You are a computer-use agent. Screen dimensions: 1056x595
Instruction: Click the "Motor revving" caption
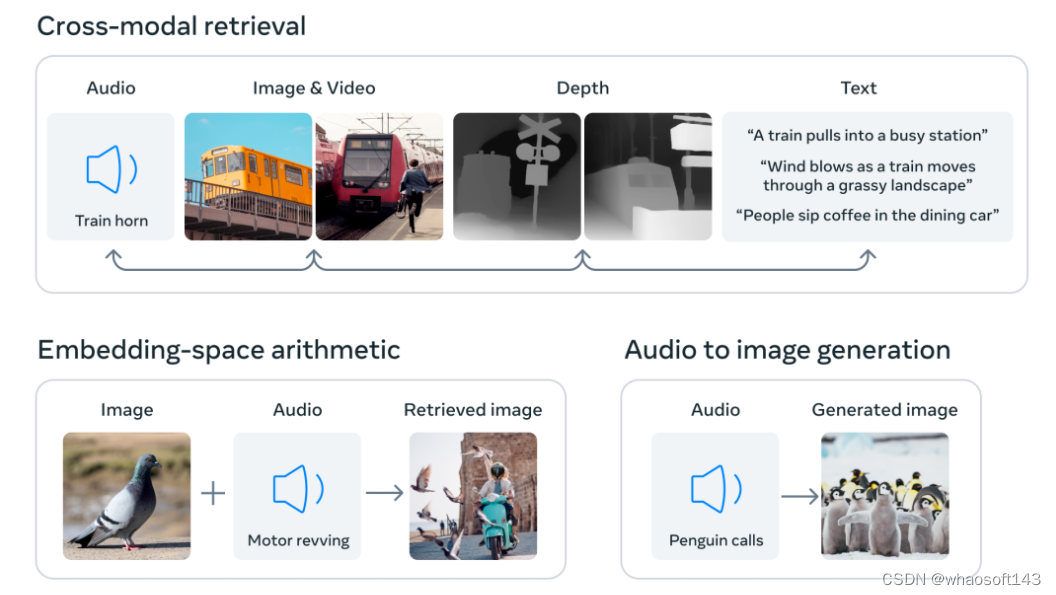coord(298,540)
